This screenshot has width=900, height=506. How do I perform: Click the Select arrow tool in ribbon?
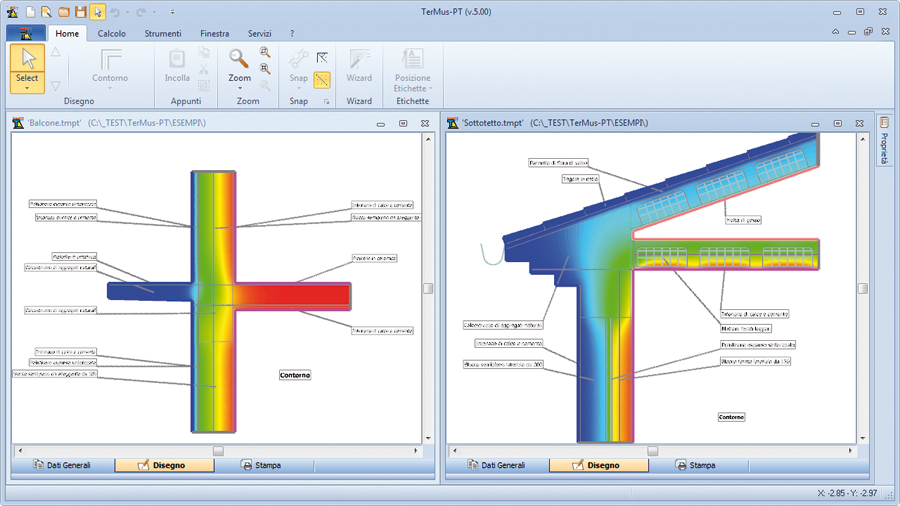click(x=27, y=60)
